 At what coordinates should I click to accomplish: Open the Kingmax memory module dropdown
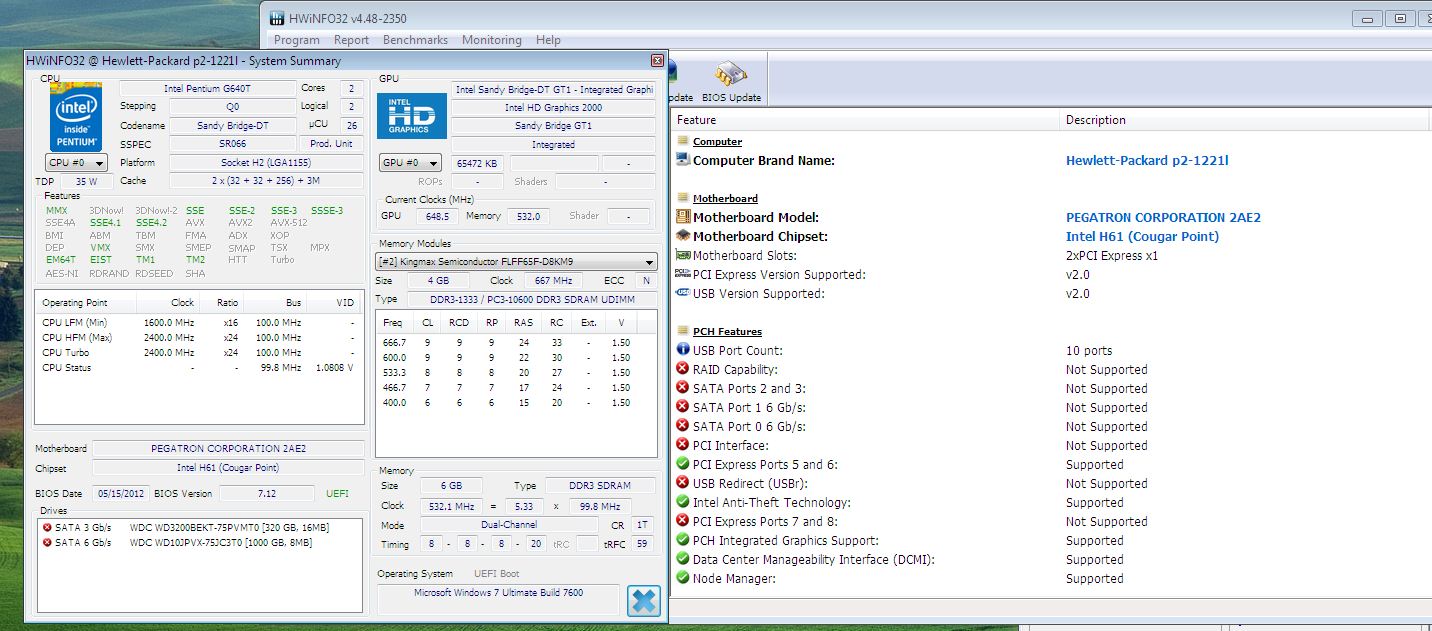(x=516, y=262)
